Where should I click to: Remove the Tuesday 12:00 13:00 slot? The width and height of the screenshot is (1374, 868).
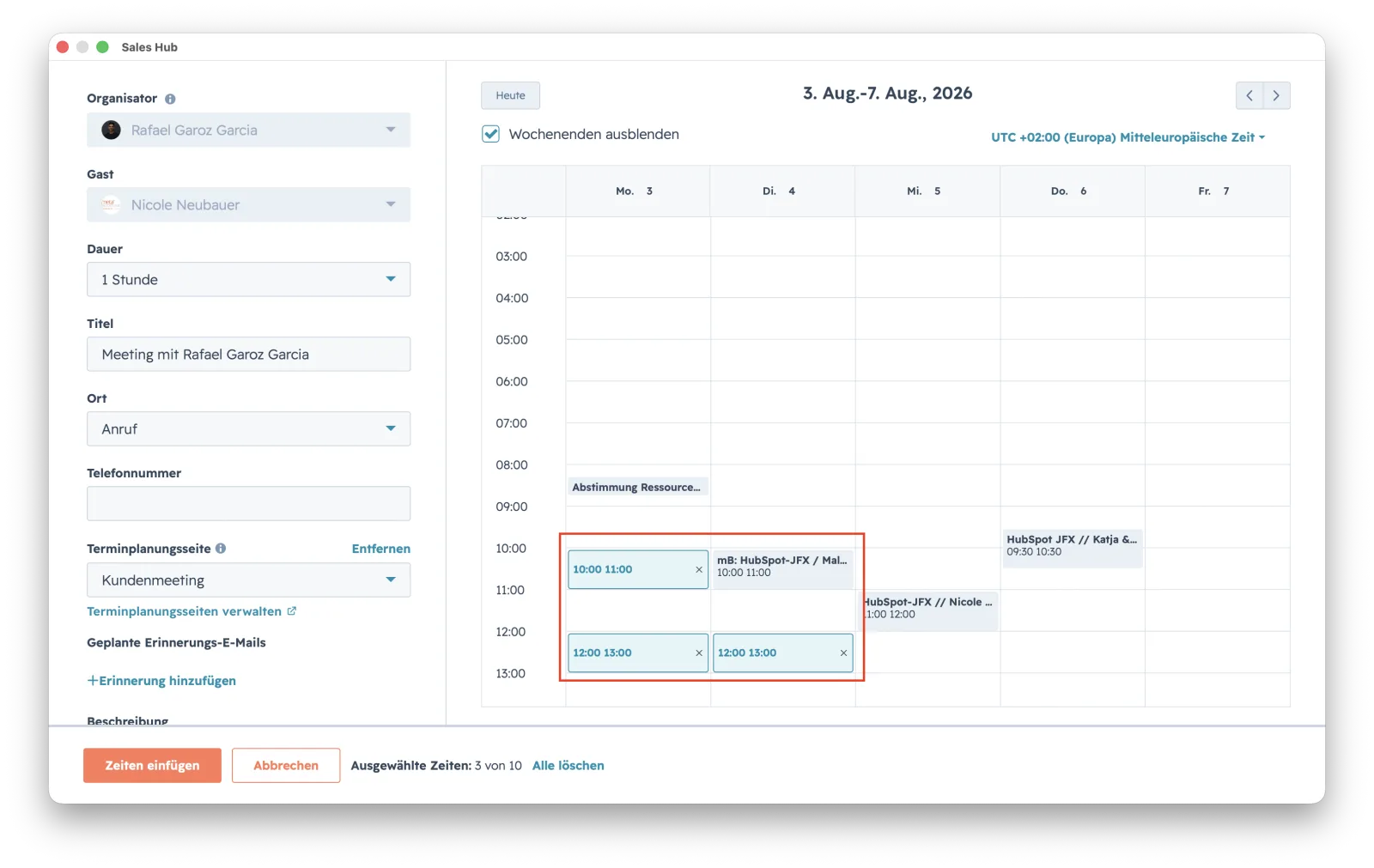tap(843, 653)
